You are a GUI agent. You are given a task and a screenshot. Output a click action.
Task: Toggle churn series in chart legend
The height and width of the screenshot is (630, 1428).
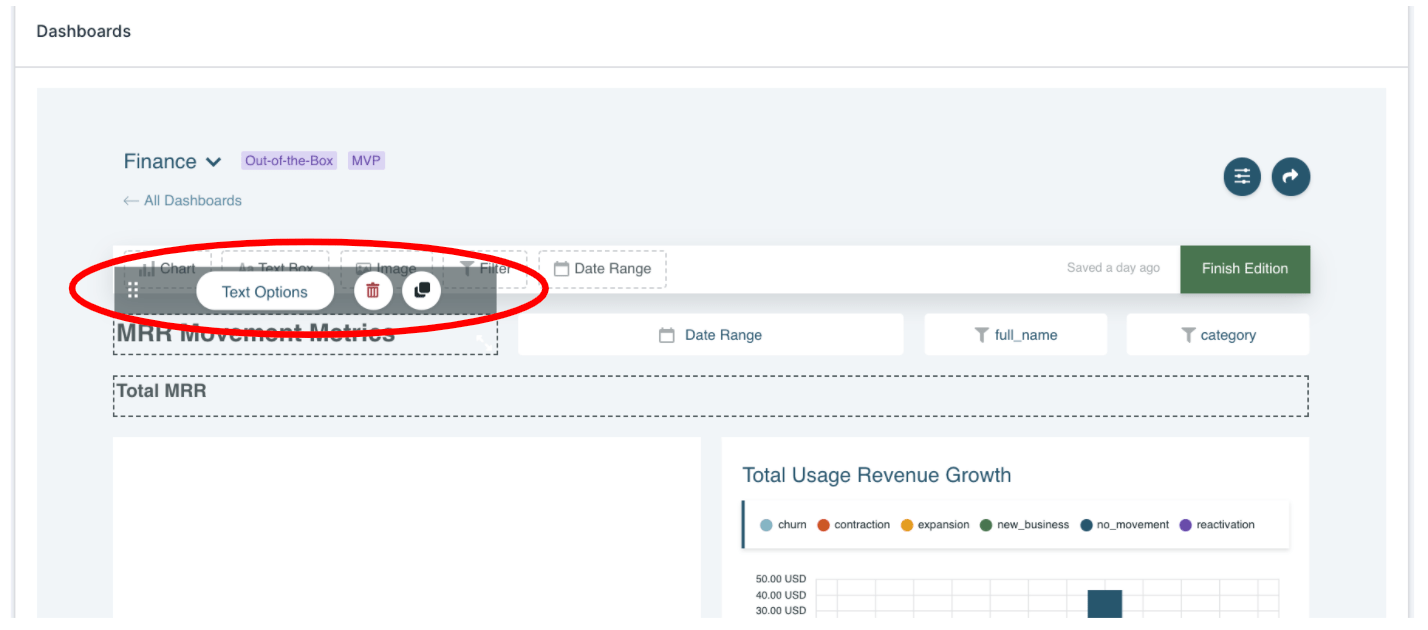coord(783,525)
